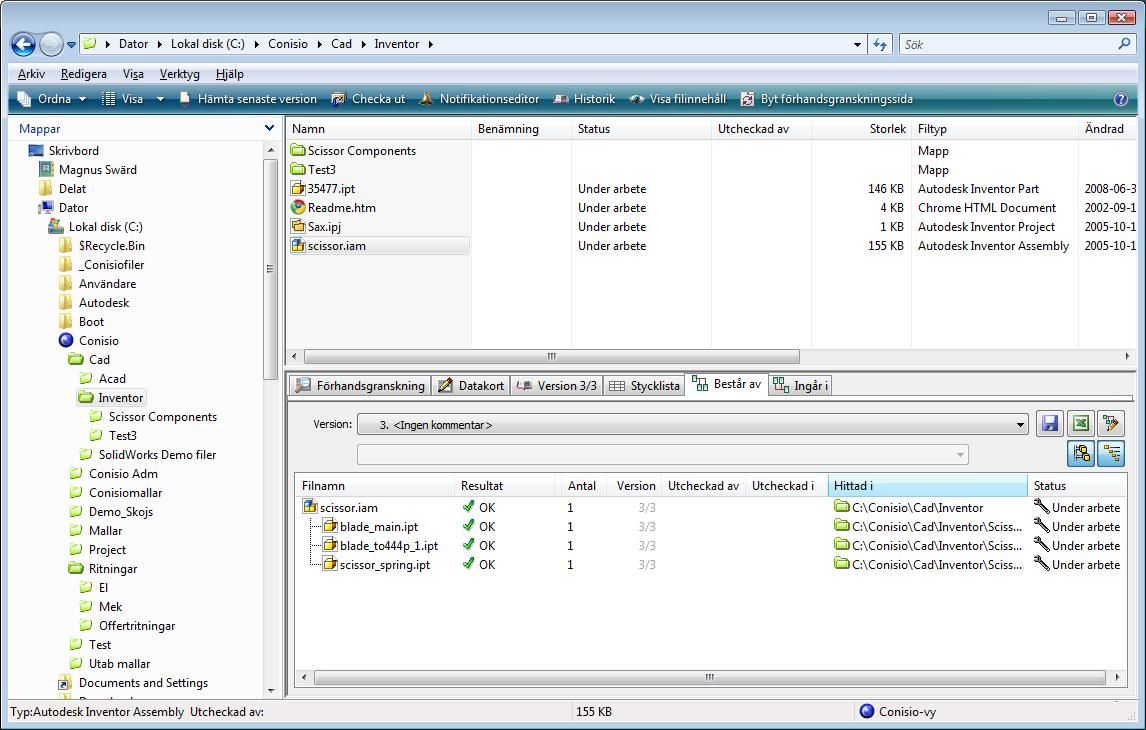Click the file list horizontal scrollbar
The image size is (1146, 730).
(552, 357)
